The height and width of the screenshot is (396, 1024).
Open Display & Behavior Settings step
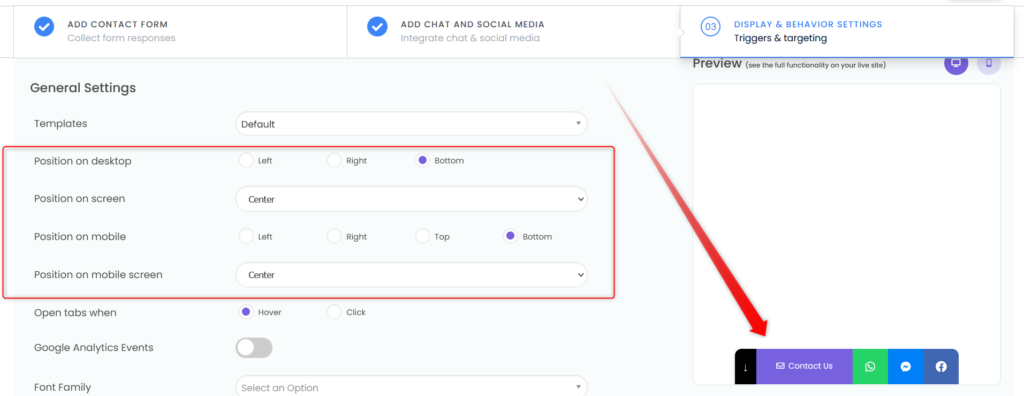click(846, 31)
